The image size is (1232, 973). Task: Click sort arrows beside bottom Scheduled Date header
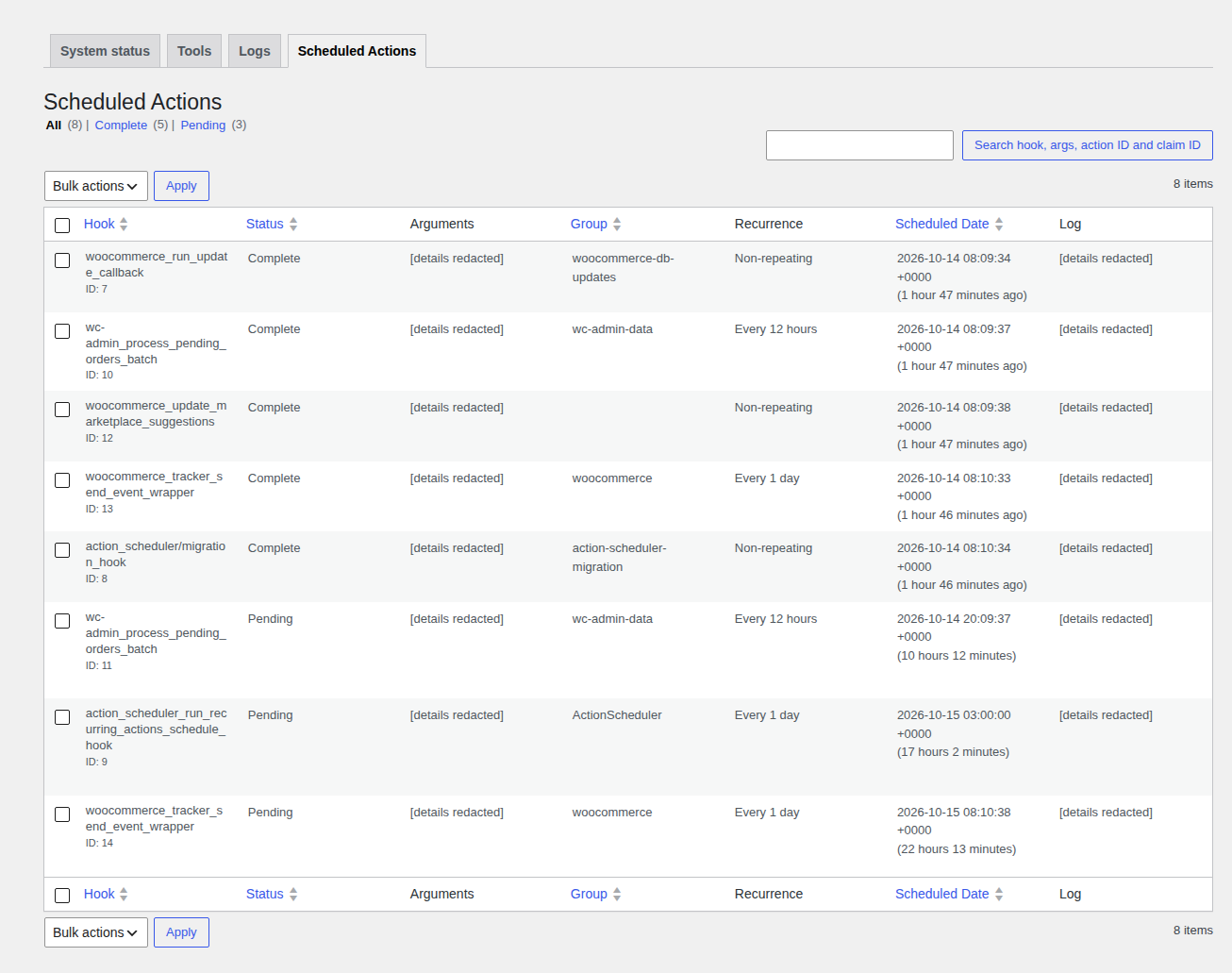click(x=999, y=895)
